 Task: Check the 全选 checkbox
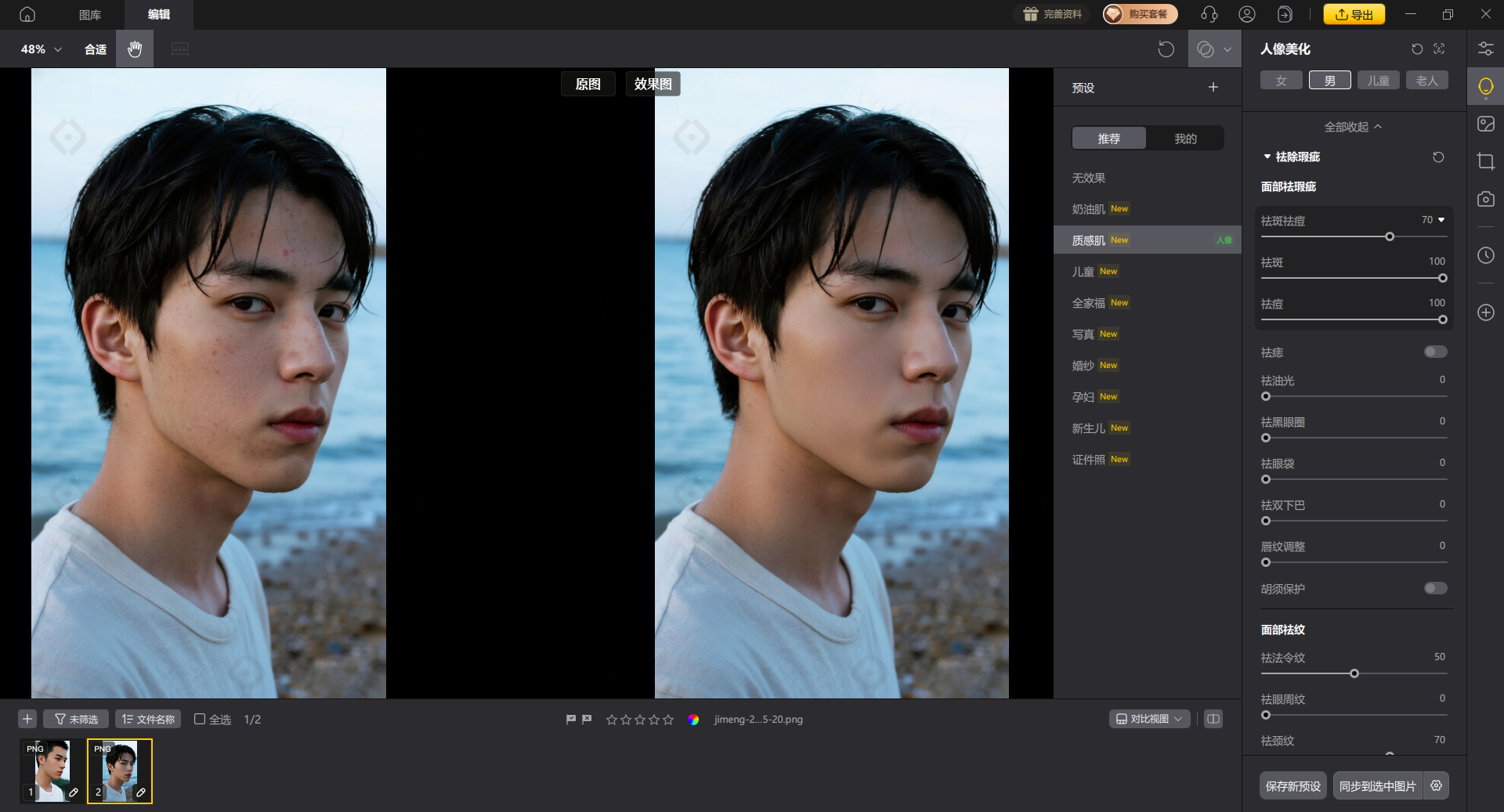[x=200, y=719]
